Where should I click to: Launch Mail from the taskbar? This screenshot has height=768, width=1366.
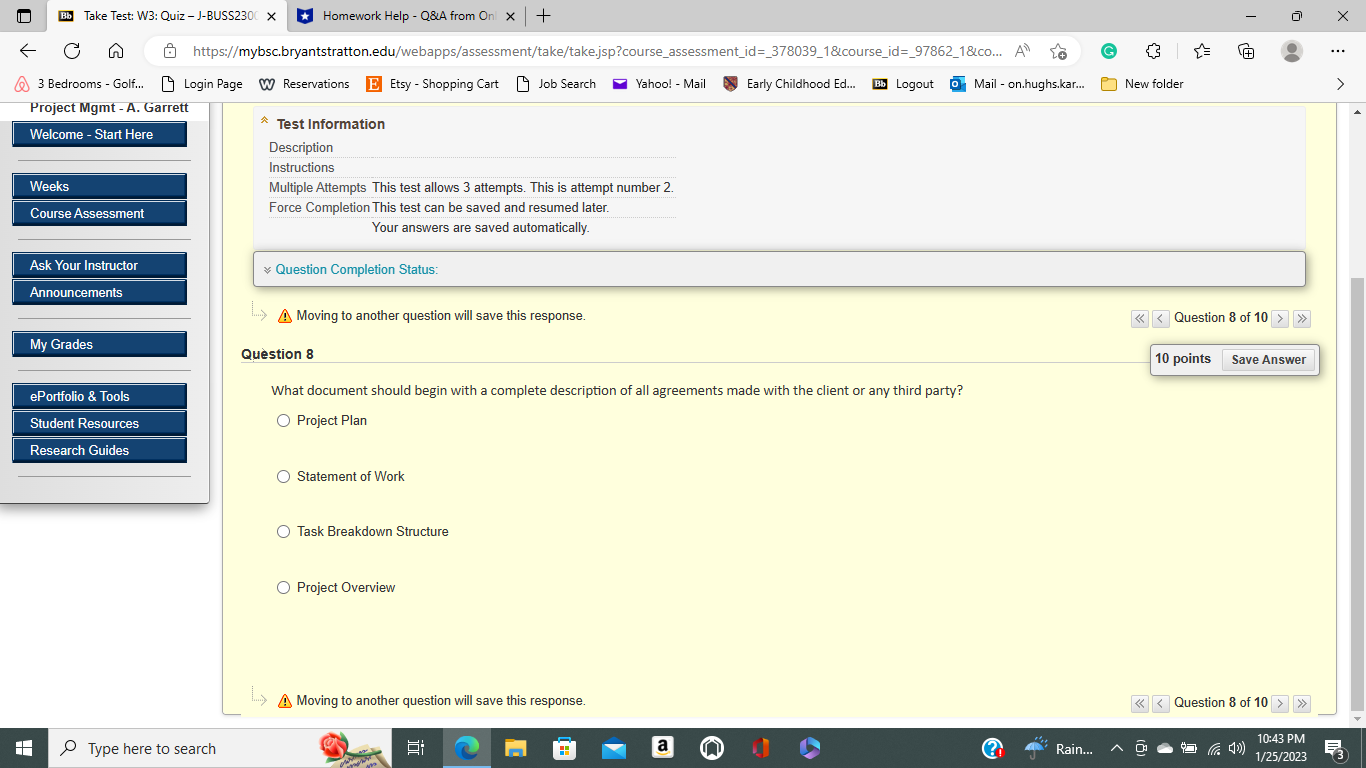coord(613,748)
